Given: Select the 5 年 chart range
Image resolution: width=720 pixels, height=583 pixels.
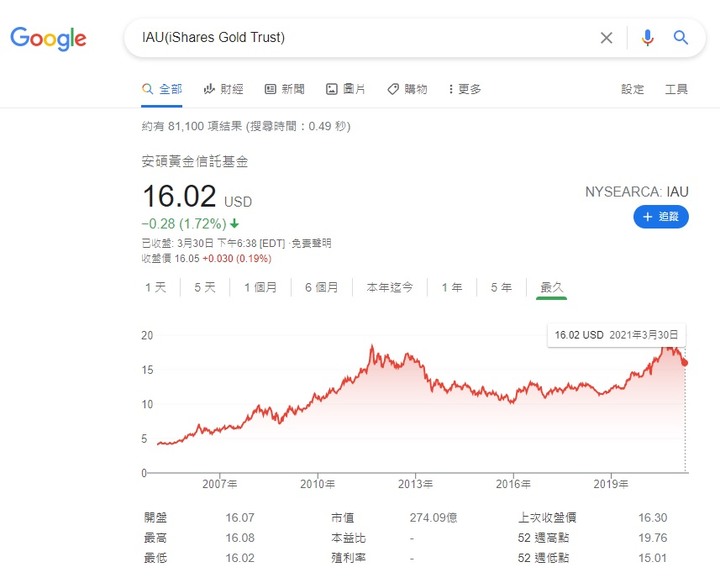Looking at the screenshot, I should pyautogui.click(x=501, y=287).
